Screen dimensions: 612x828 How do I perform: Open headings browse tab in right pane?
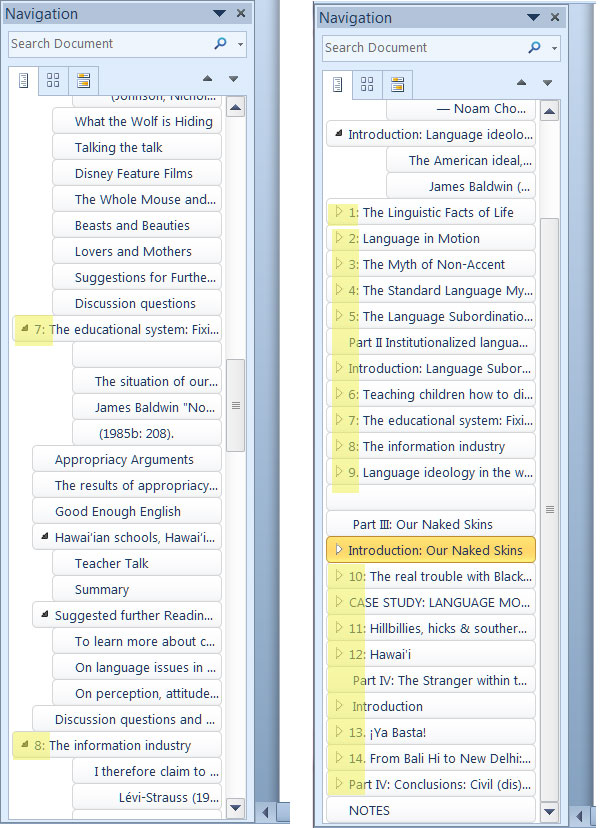[x=337, y=84]
